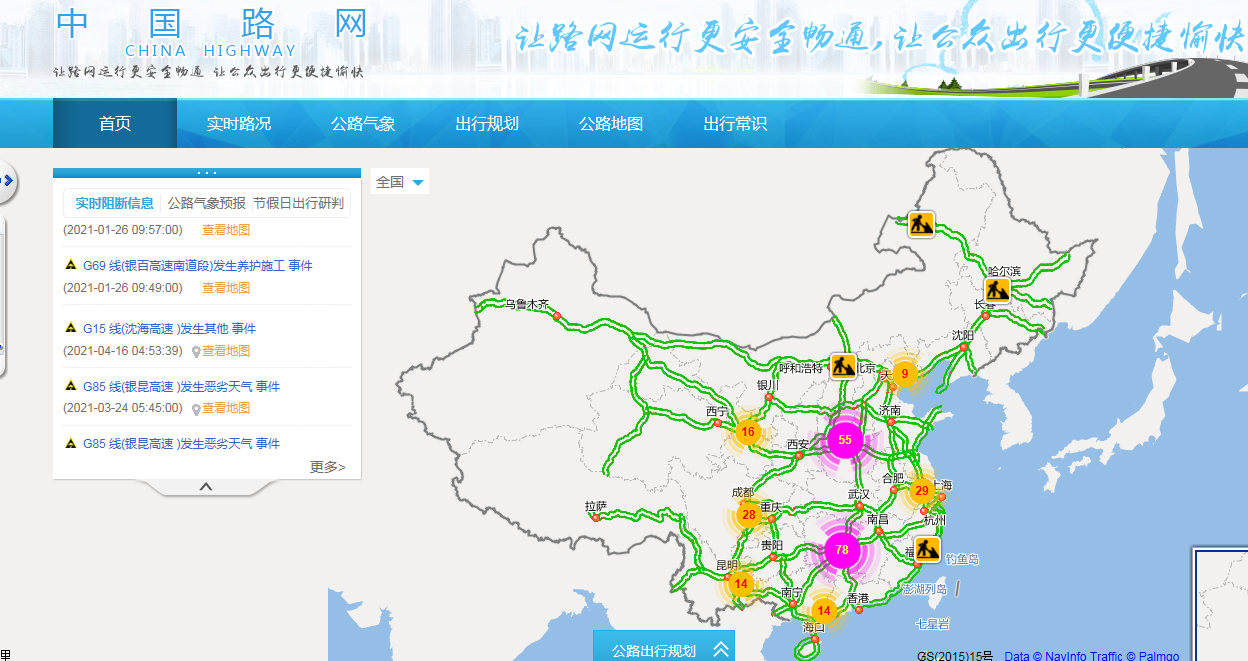Select the 西安 city marker dot
This screenshot has height=661, width=1248.
(x=798, y=455)
